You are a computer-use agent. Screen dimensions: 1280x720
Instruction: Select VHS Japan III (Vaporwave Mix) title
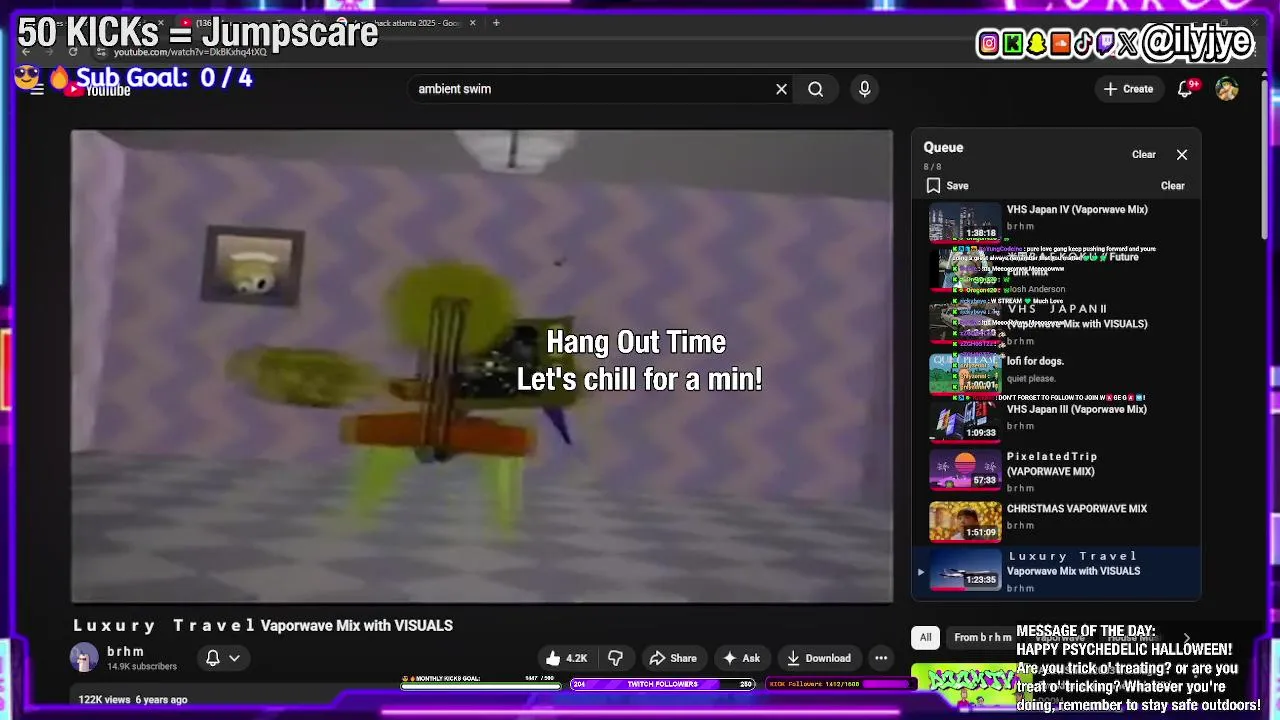pyautogui.click(x=1077, y=409)
